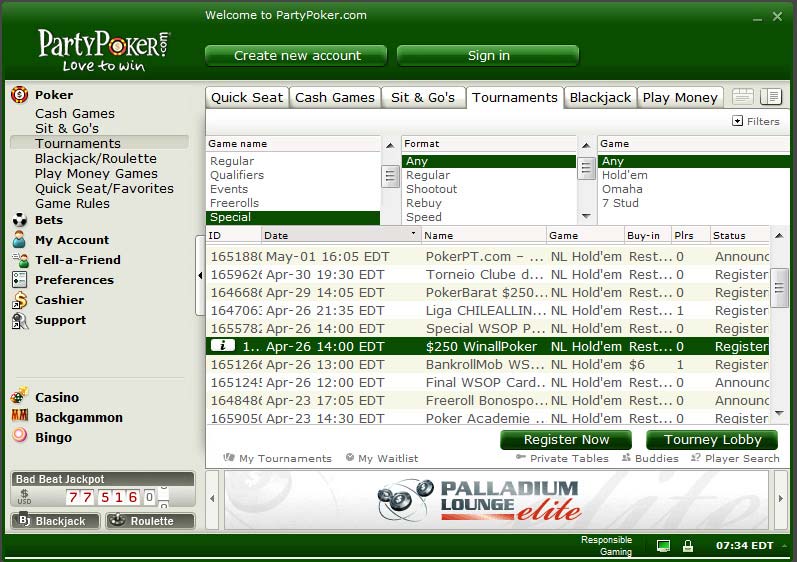Click the Player Search icon

click(x=696, y=457)
